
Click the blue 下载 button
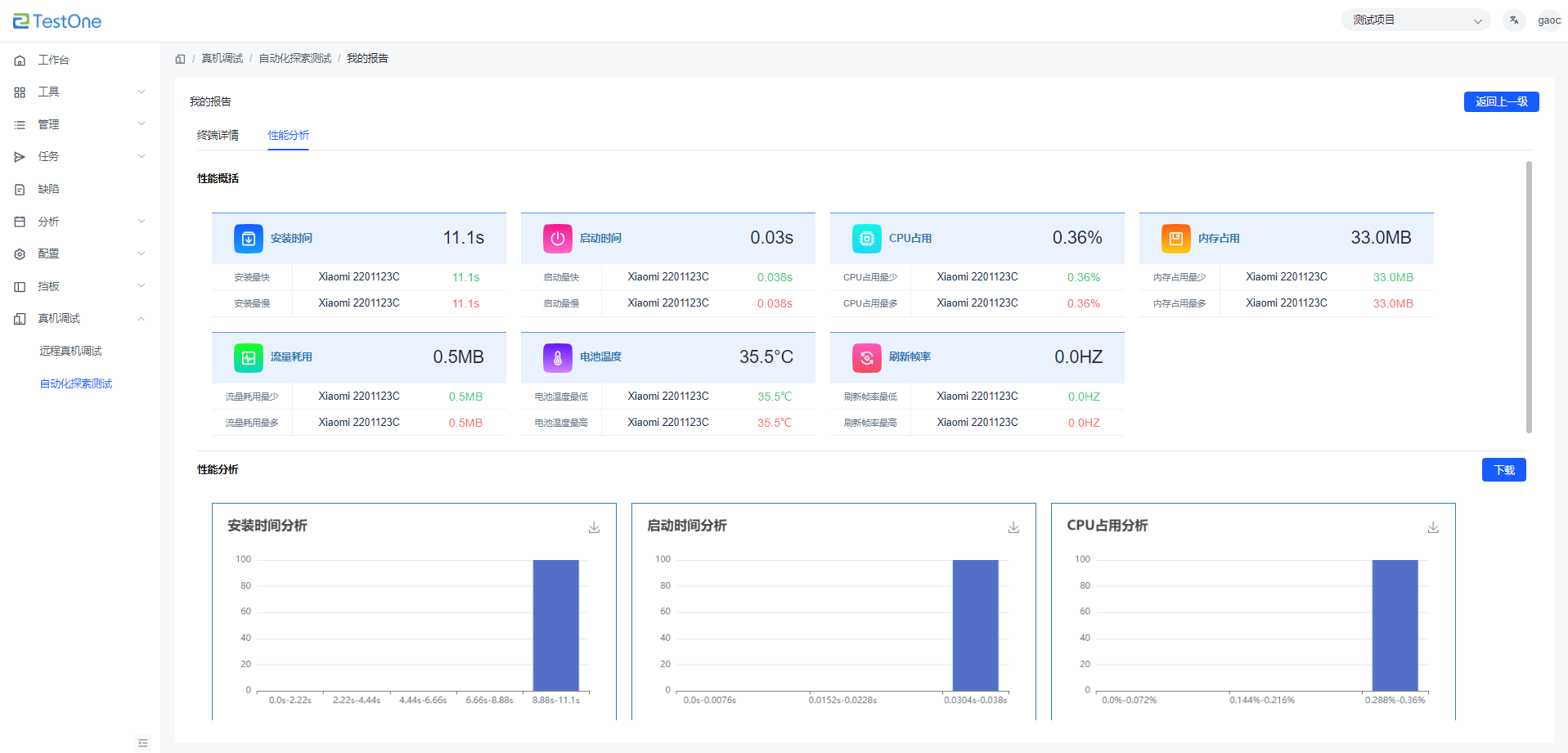[x=1503, y=470]
